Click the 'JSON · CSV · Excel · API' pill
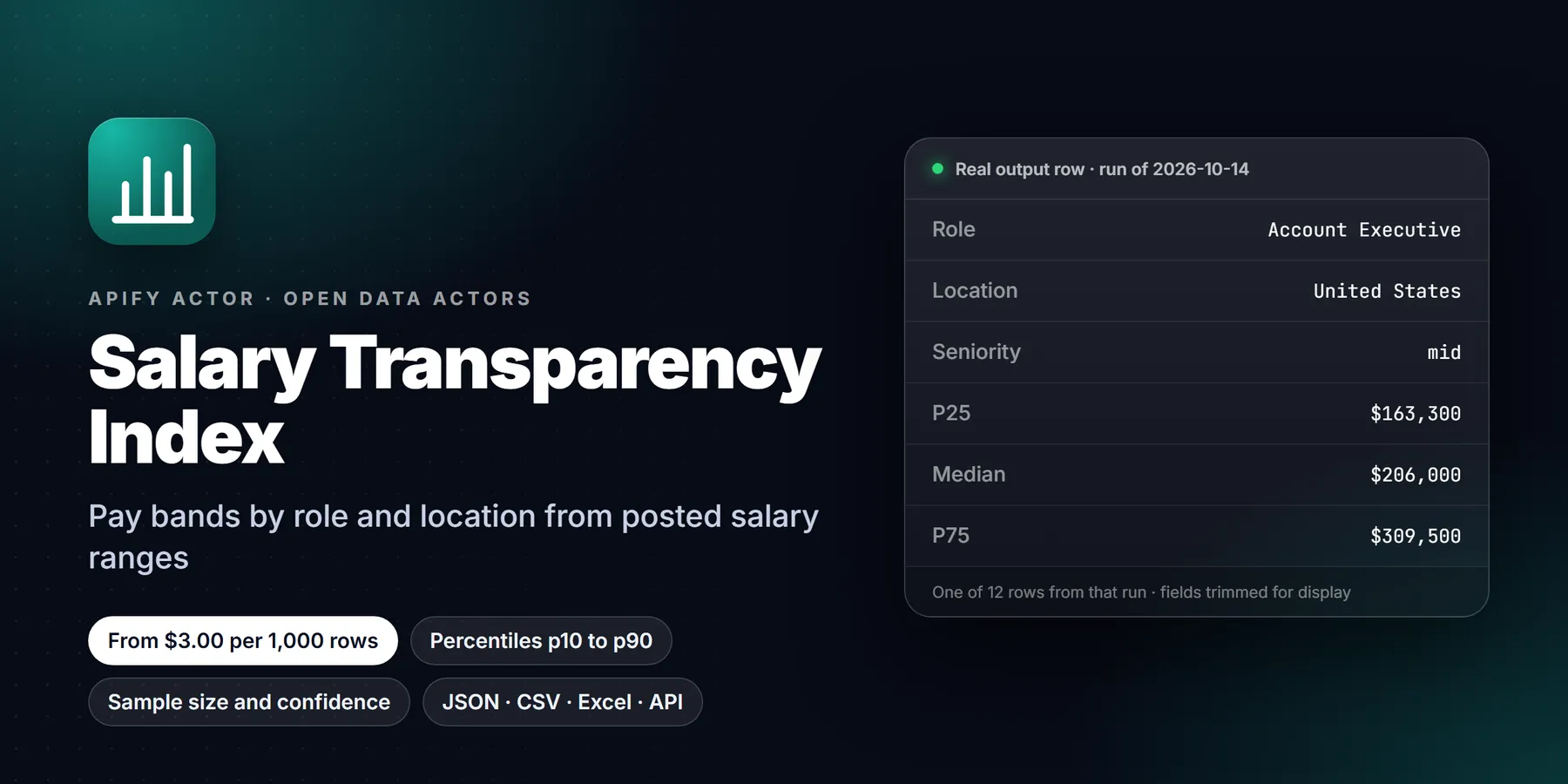 point(563,702)
